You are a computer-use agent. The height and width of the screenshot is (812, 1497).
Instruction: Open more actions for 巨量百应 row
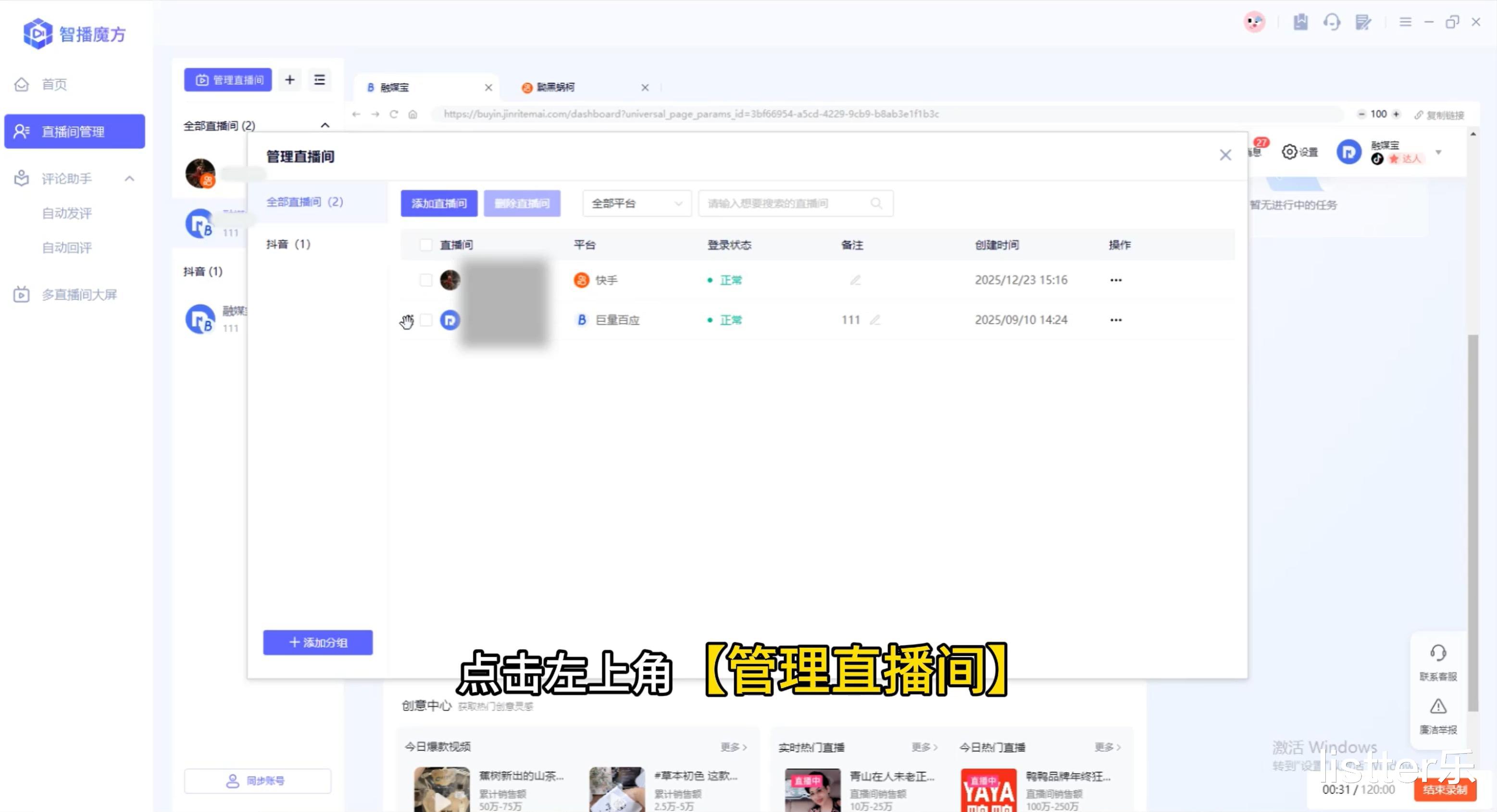tap(1115, 320)
